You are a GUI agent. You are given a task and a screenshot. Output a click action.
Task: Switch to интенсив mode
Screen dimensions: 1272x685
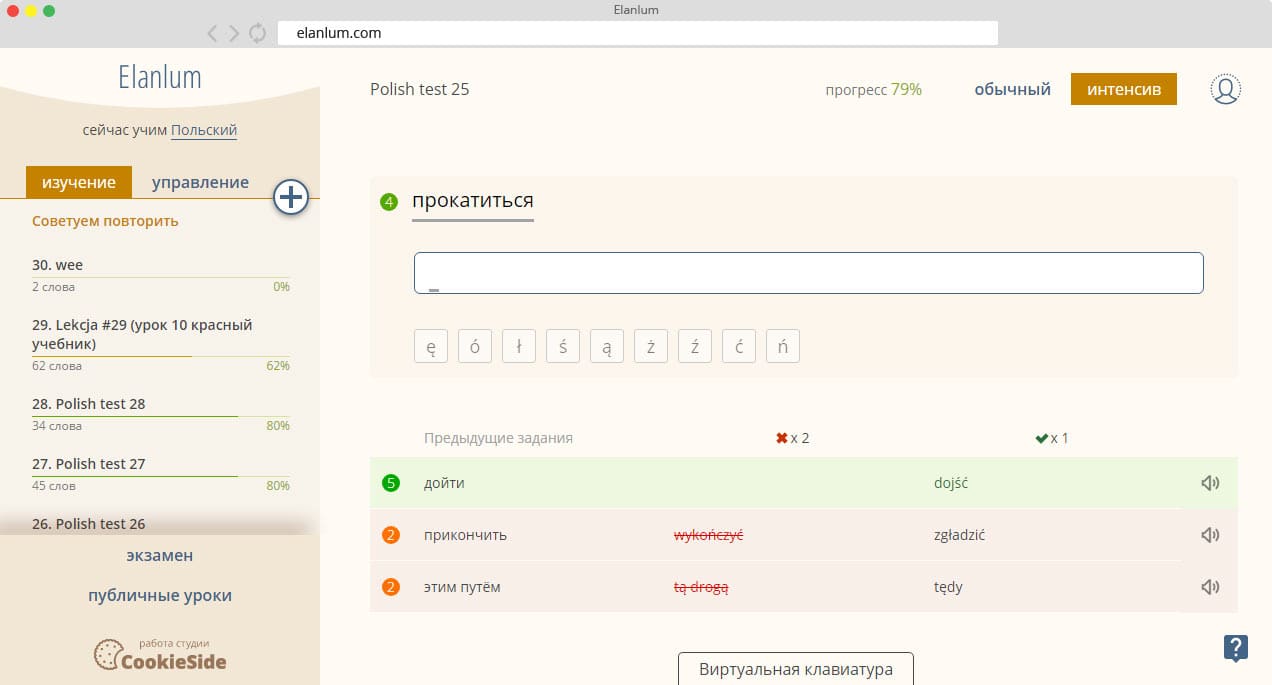click(1124, 89)
